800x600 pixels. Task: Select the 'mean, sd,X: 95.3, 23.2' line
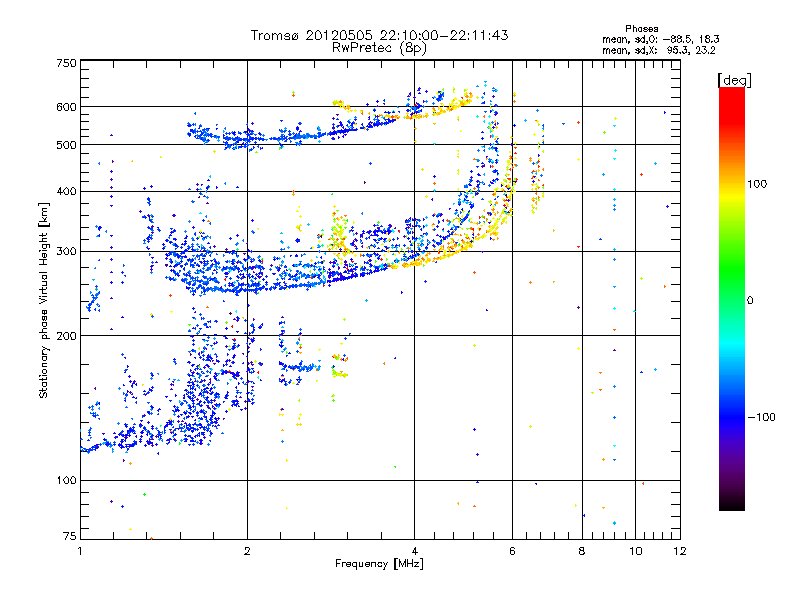pyautogui.click(x=659, y=50)
